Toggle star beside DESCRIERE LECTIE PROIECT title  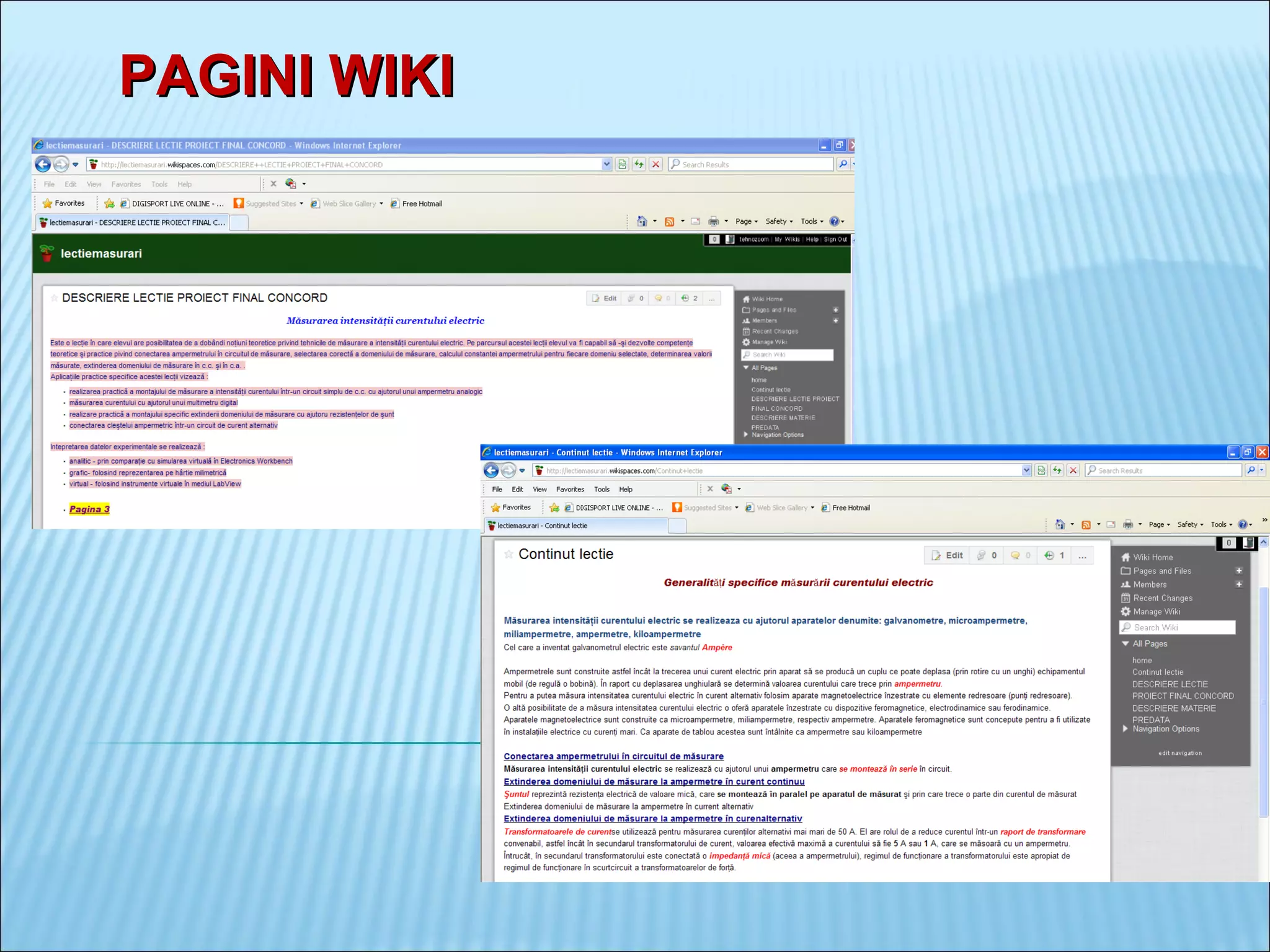pos(54,298)
